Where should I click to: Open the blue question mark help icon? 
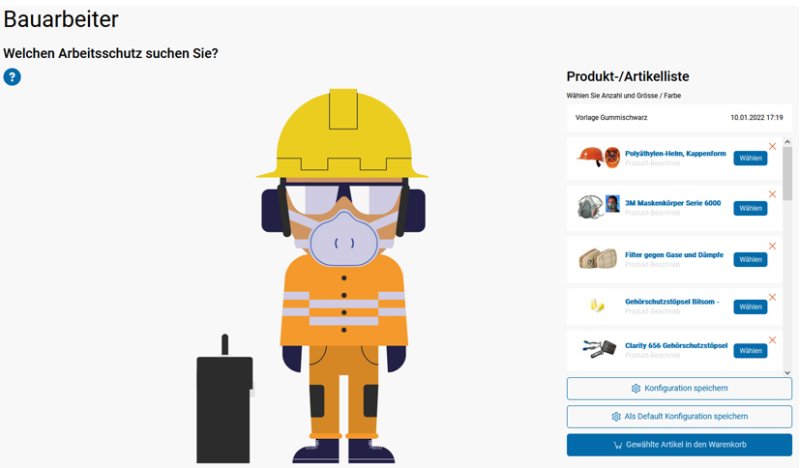(12, 77)
